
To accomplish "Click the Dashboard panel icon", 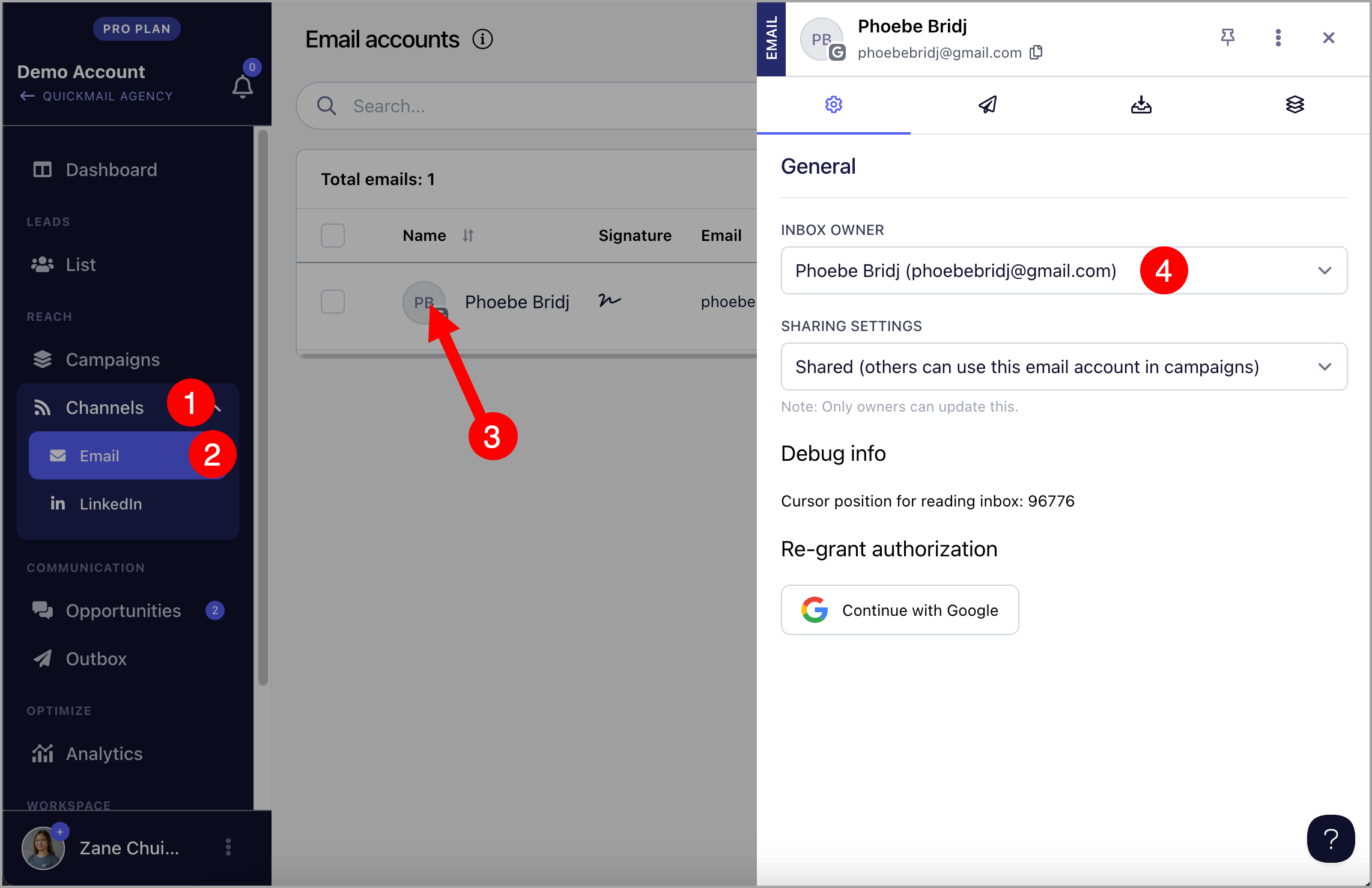I will [x=42, y=169].
